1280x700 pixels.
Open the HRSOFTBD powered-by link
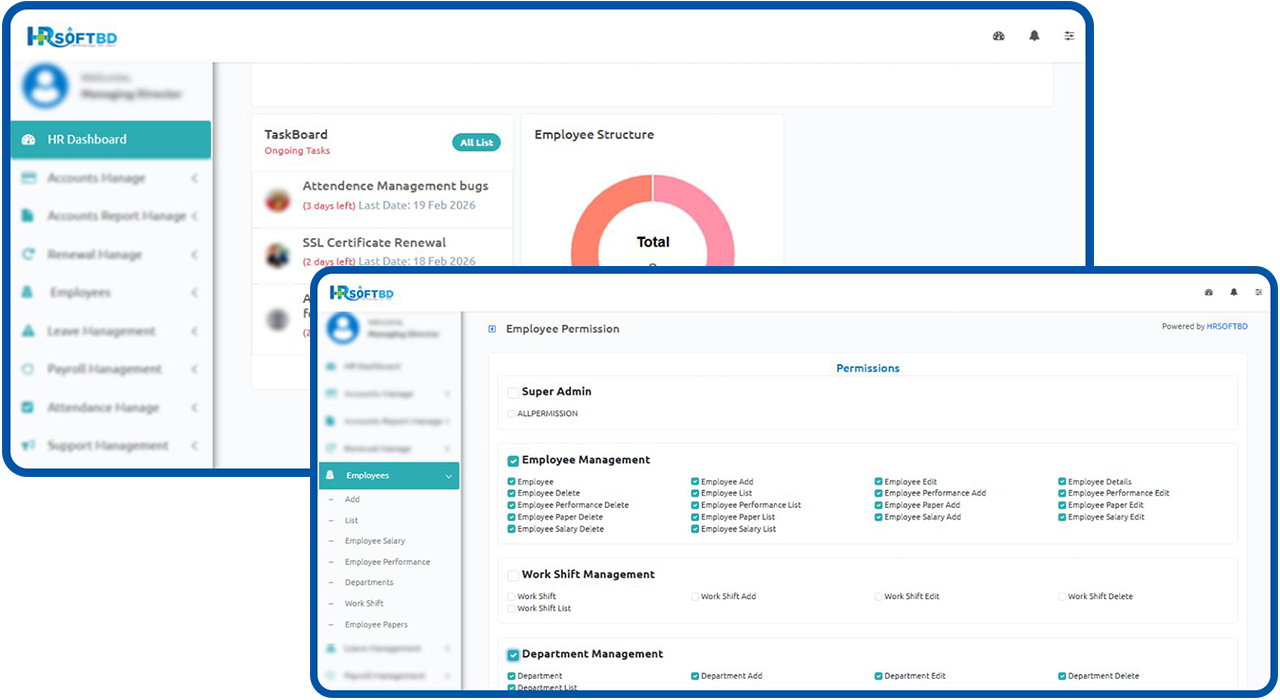click(1227, 327)
